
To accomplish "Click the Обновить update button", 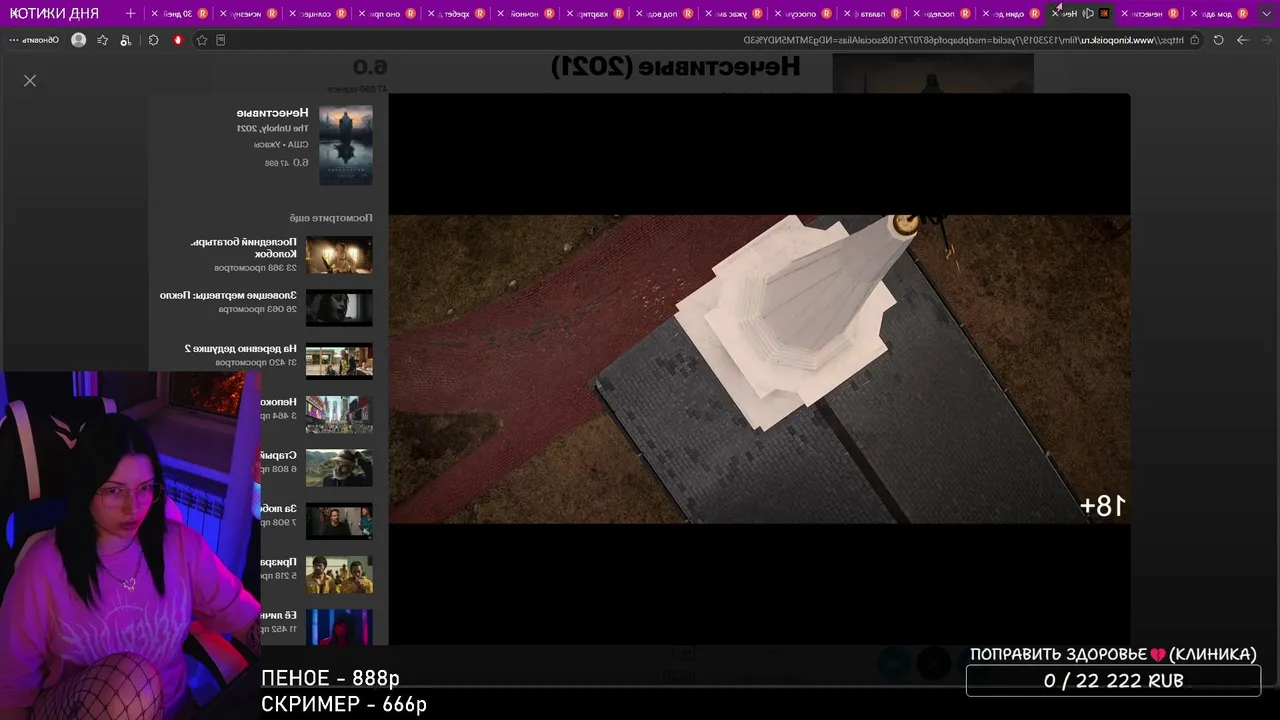I will (41, 40).
